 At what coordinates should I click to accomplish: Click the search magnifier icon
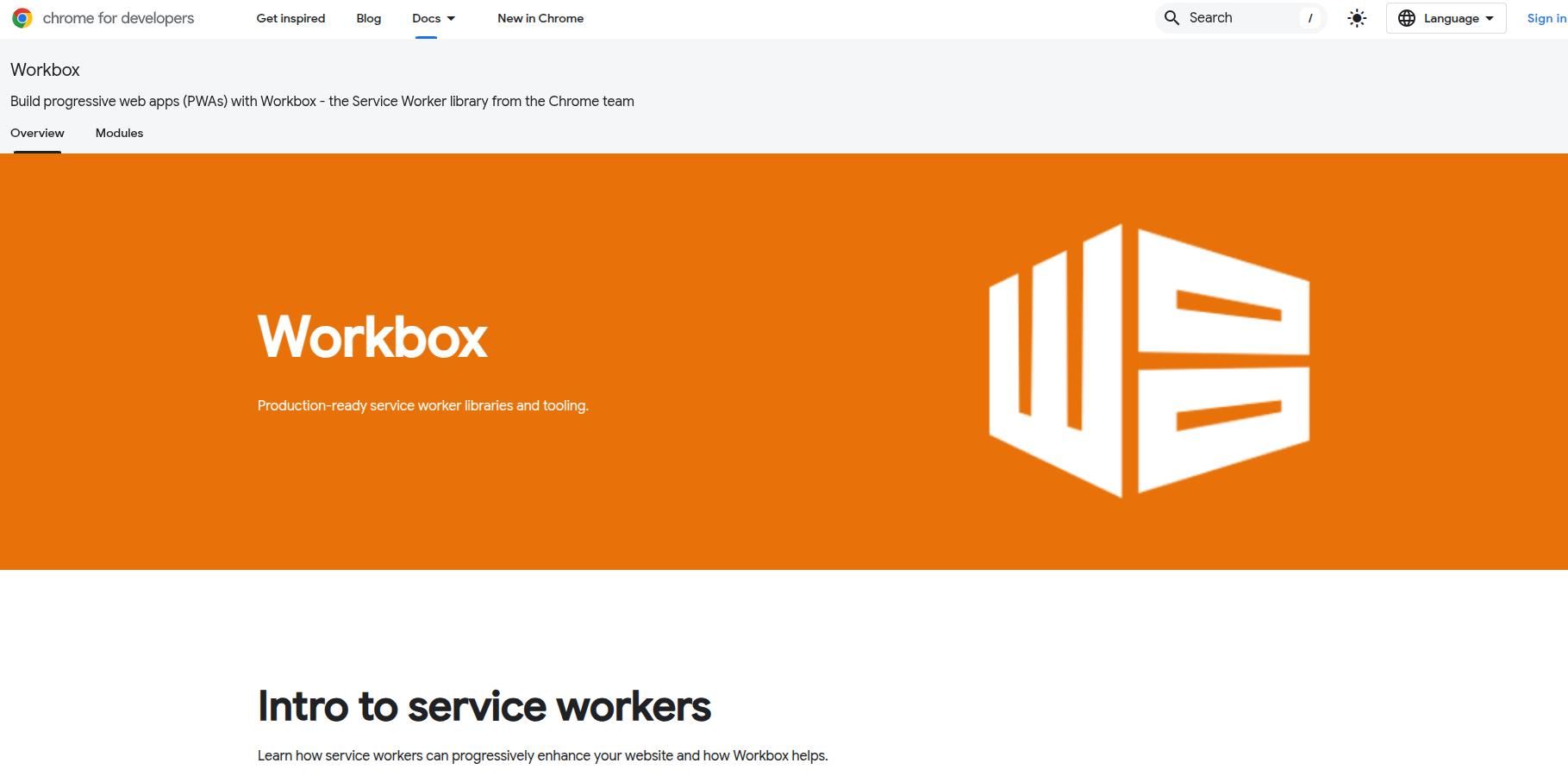[1171, 17]
